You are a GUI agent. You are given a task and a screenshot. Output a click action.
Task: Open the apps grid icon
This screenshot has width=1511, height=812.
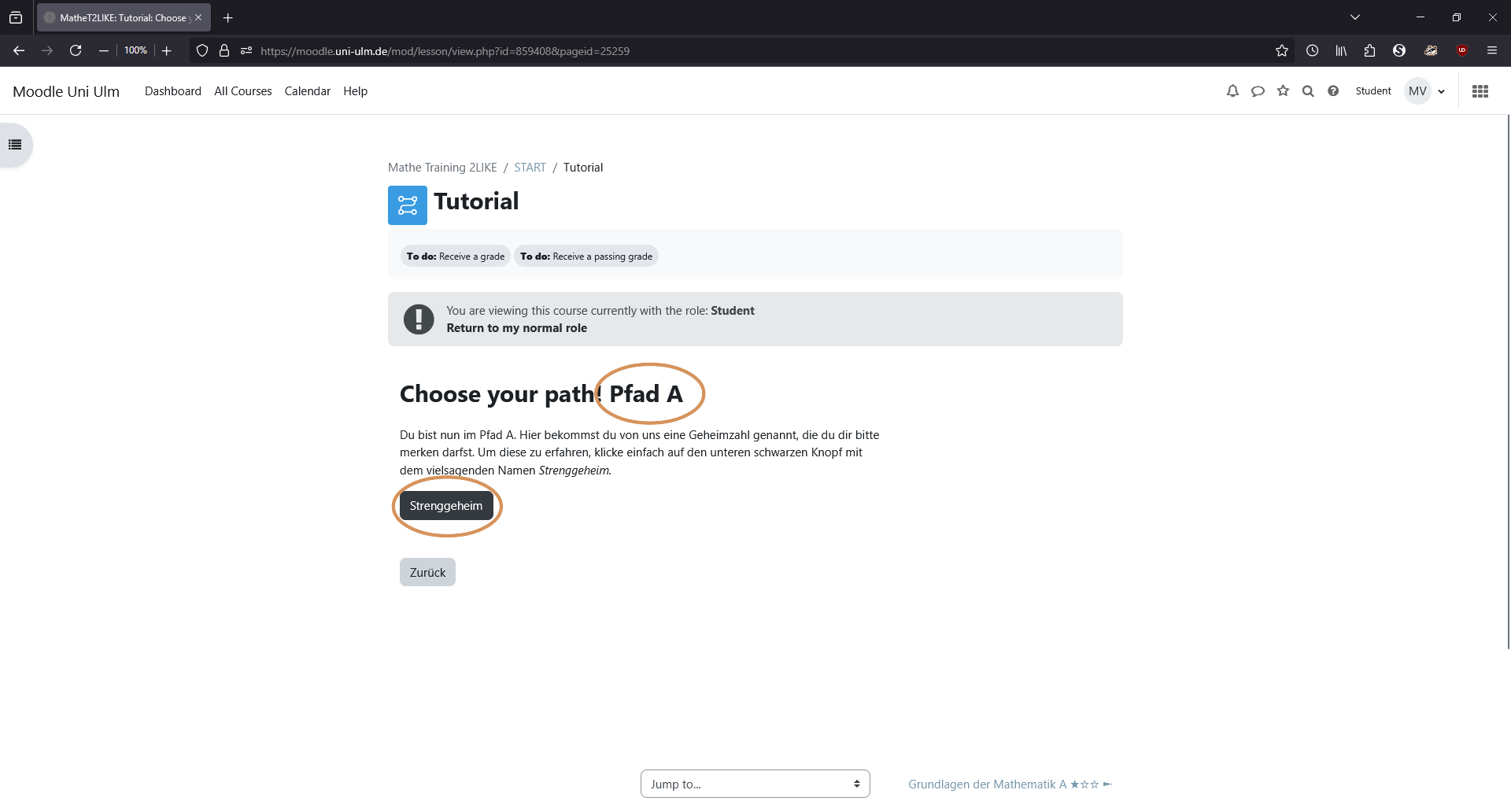click(1480, 91)
